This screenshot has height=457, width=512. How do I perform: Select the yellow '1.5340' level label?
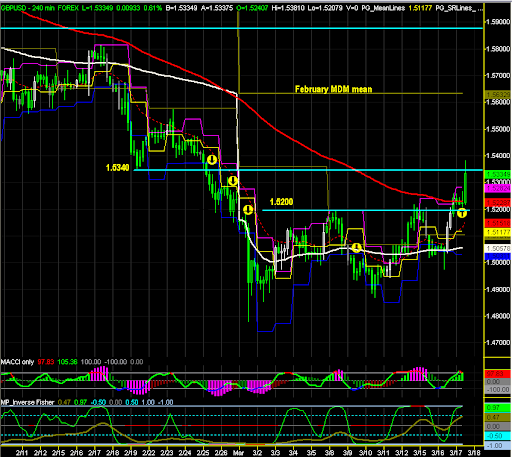tap(118, 168)
